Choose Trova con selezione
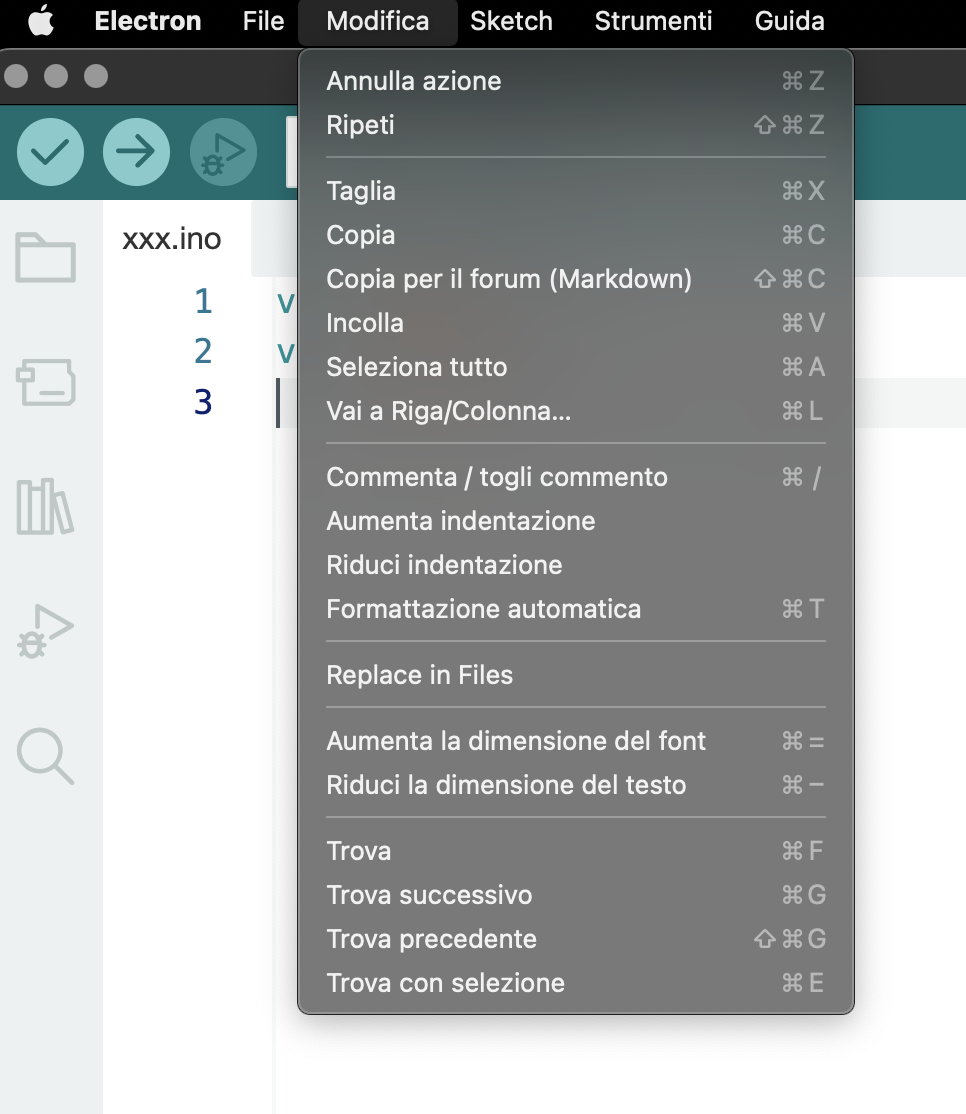The height and width of the screenshot is (1114, 966). (x=576, y=984)
